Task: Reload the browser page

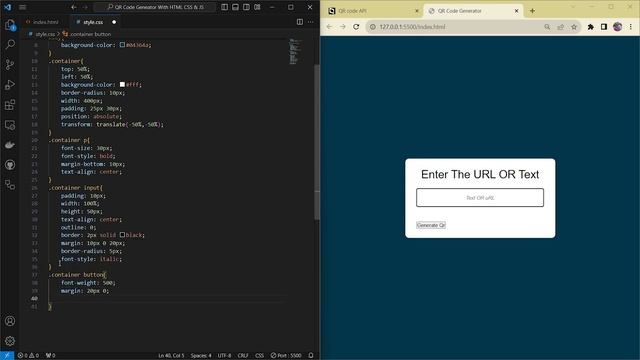Action: [356, 27]
